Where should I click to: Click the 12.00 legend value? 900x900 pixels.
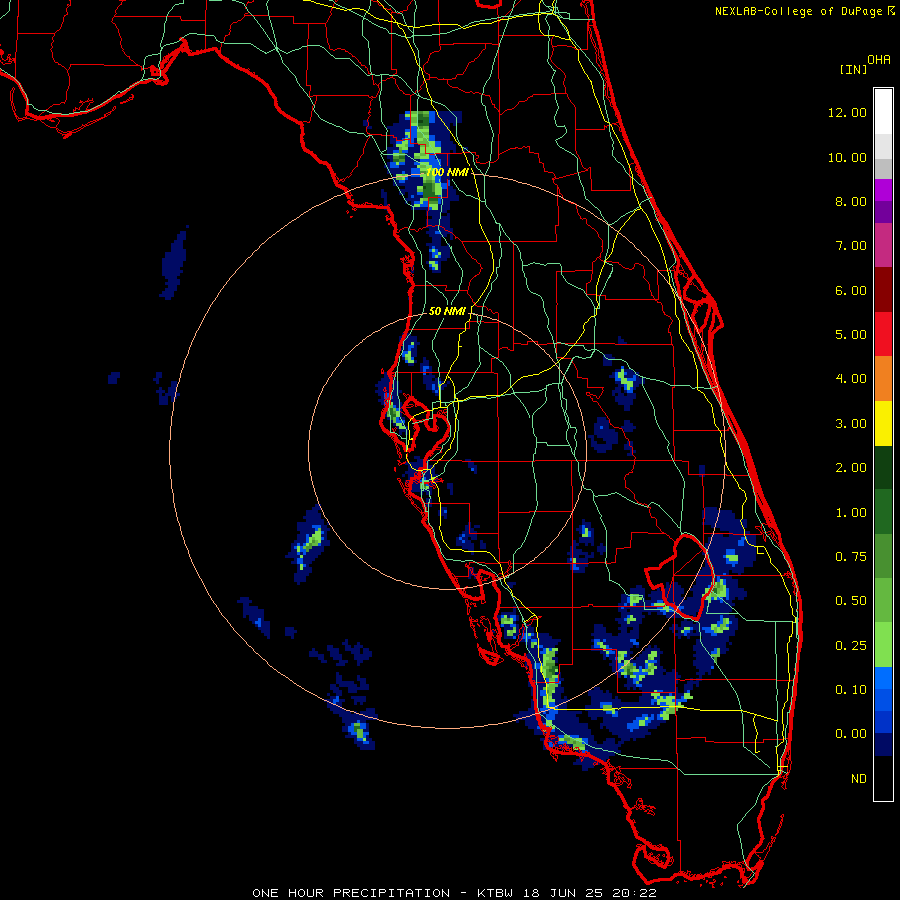tap(847, 112)
